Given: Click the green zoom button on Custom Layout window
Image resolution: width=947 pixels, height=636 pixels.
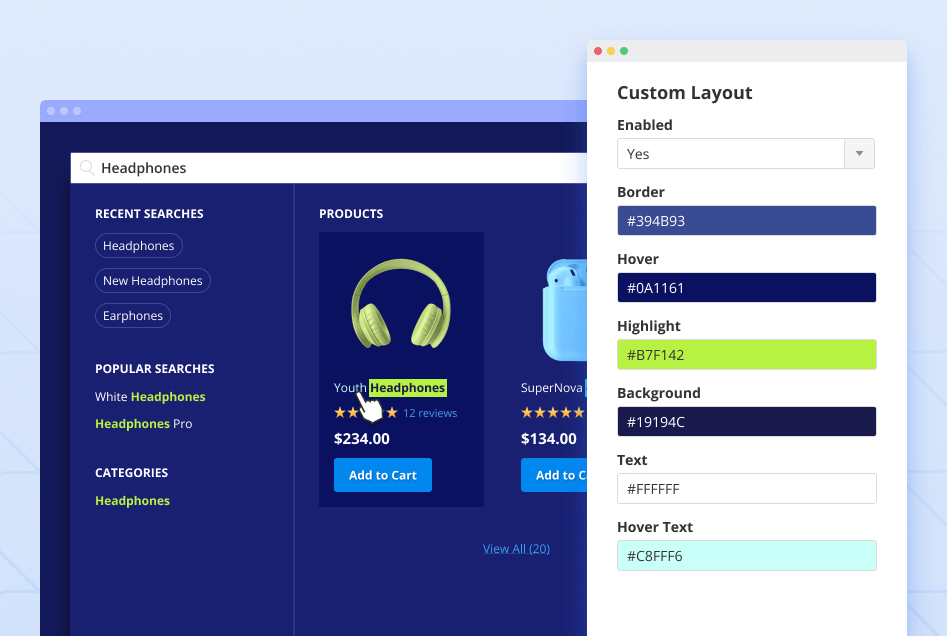Looking at the screenshot, I should coord(624,50).
